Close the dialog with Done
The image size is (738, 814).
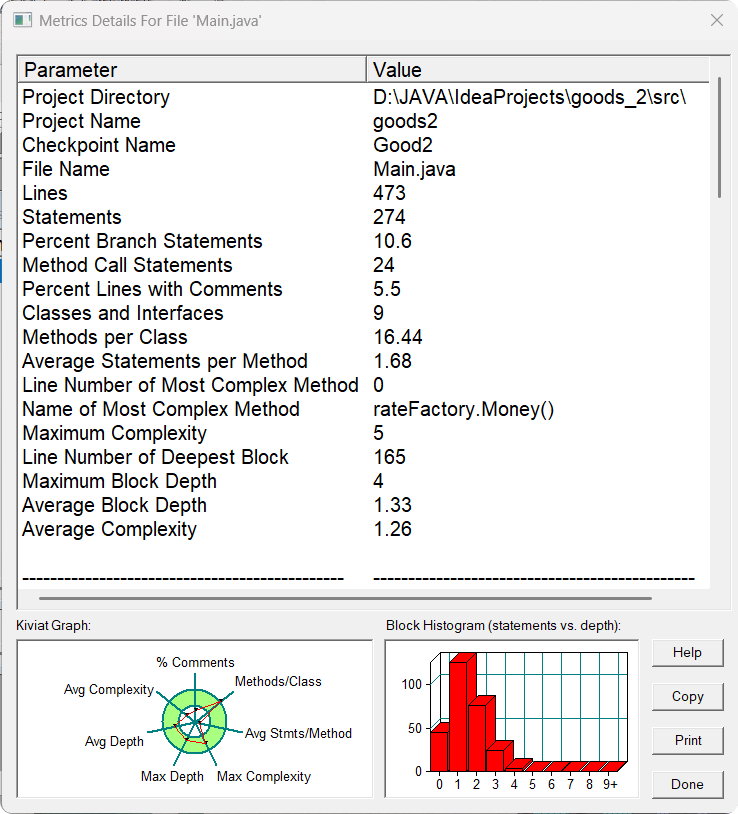(x=687, y=784)
